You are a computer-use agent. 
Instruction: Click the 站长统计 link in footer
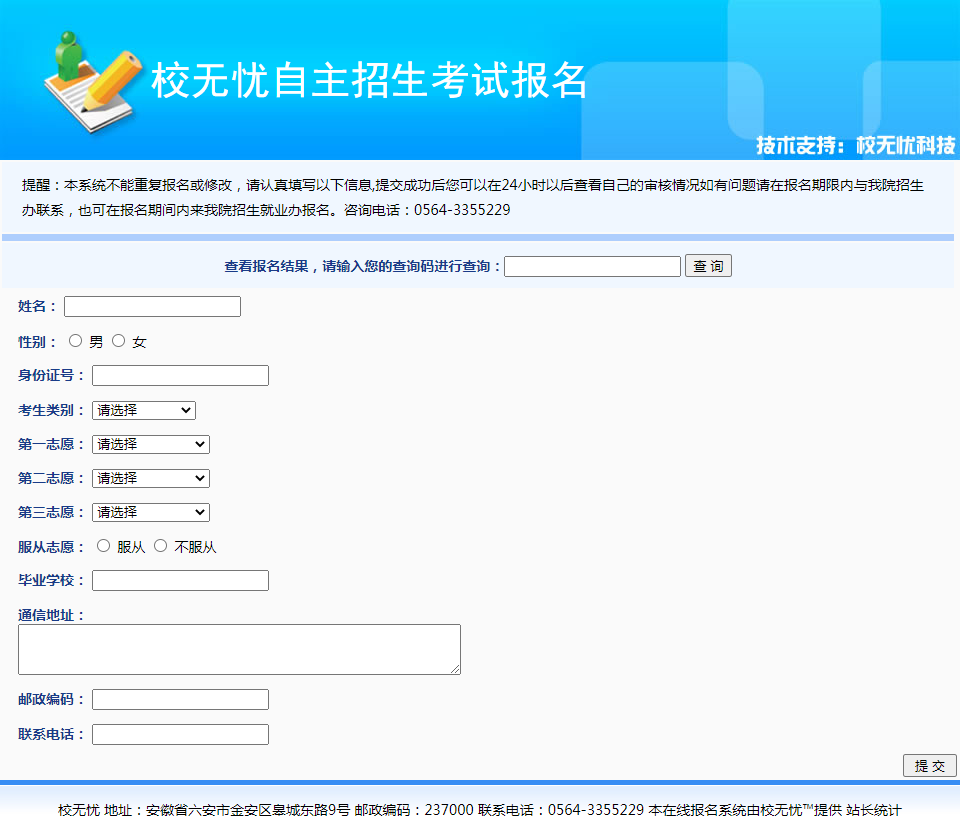click(874, 811)
